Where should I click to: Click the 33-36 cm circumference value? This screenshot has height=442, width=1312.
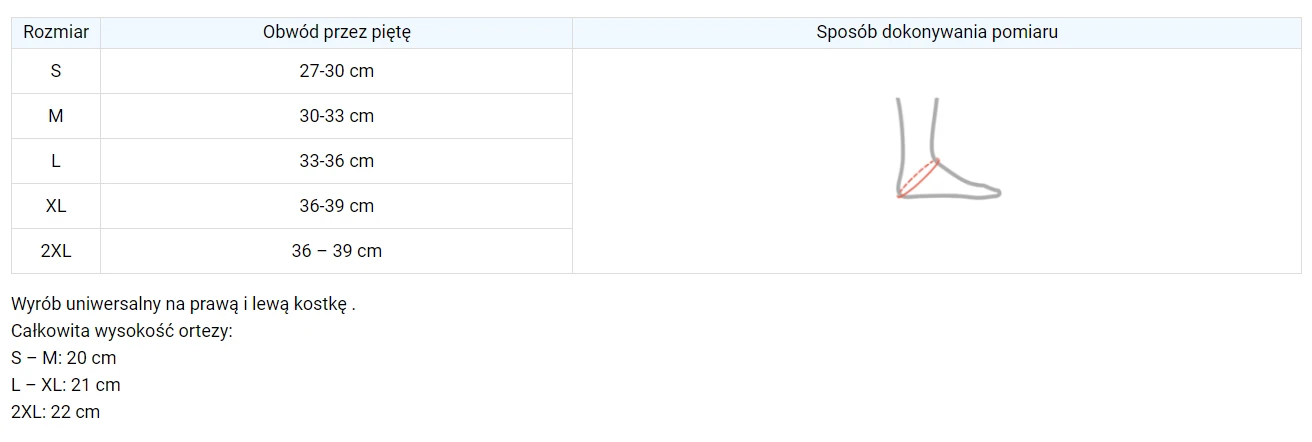click(337, 161)
